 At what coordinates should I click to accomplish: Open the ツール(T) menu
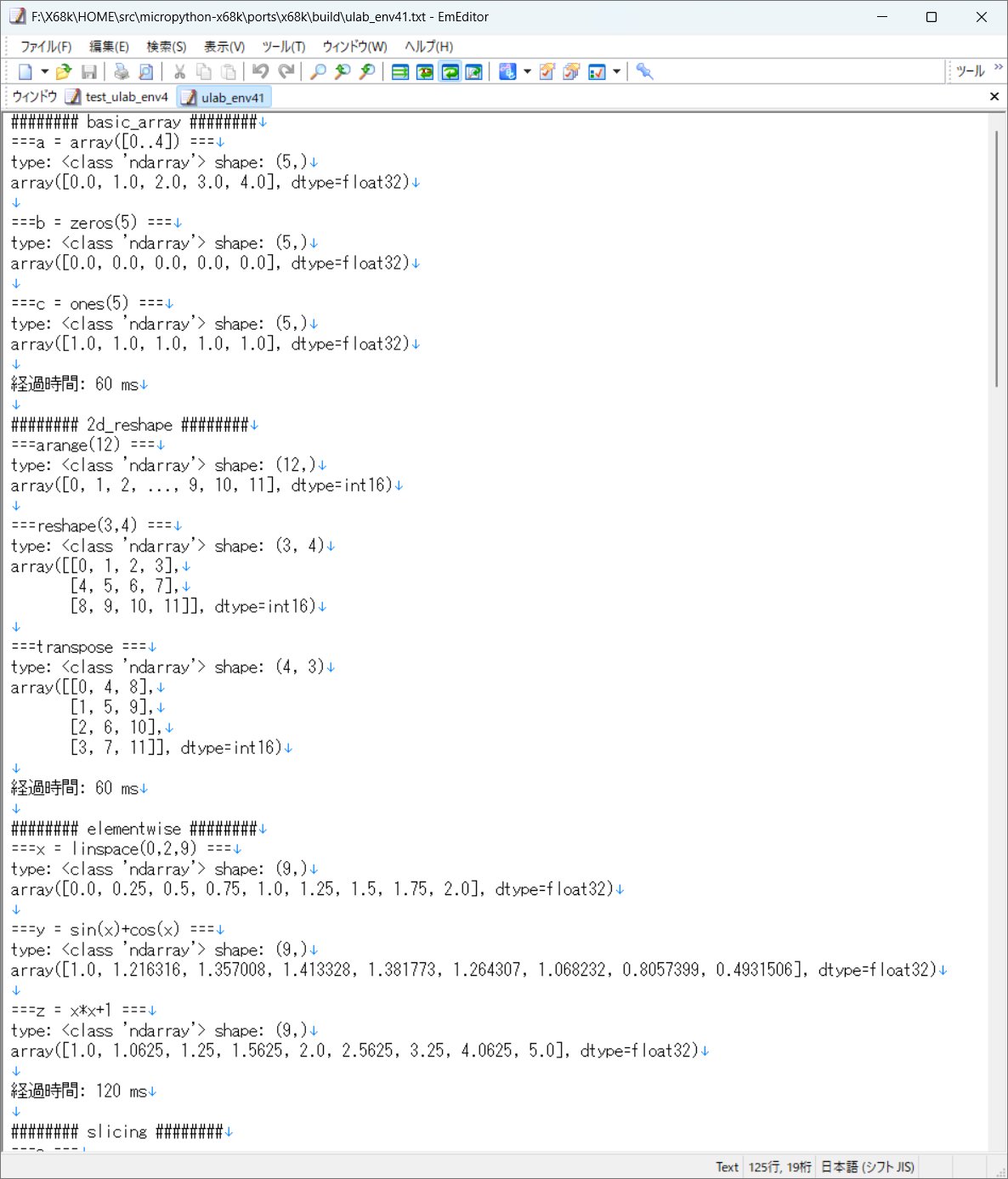[x=284, y=47]
